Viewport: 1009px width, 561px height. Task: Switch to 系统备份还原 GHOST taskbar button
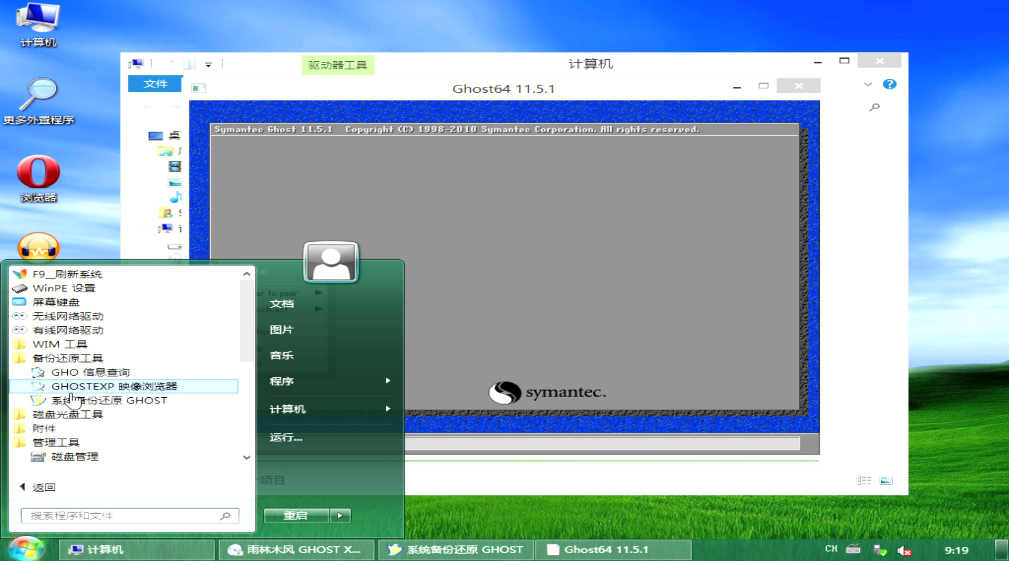tap(456, 549)
